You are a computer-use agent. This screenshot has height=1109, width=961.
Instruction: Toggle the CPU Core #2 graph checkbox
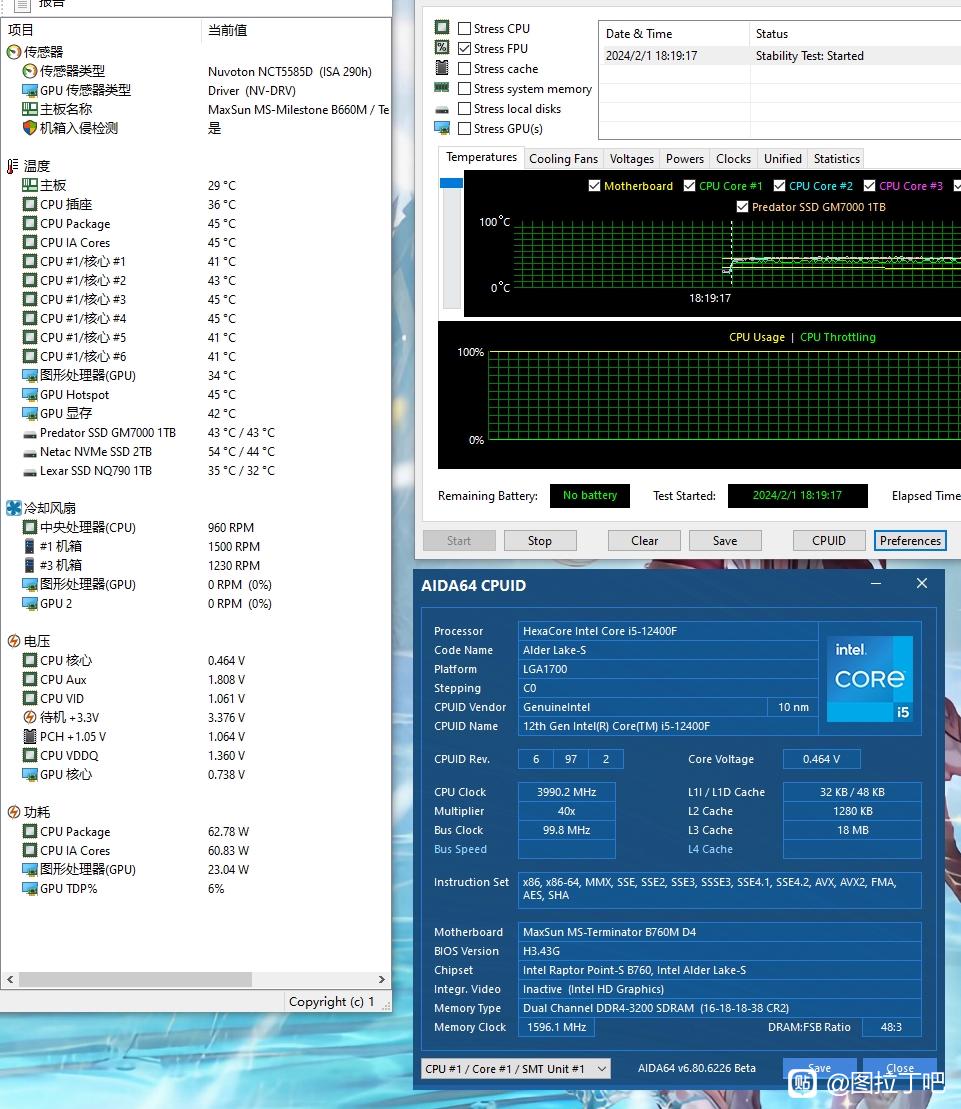pos(779,185)
